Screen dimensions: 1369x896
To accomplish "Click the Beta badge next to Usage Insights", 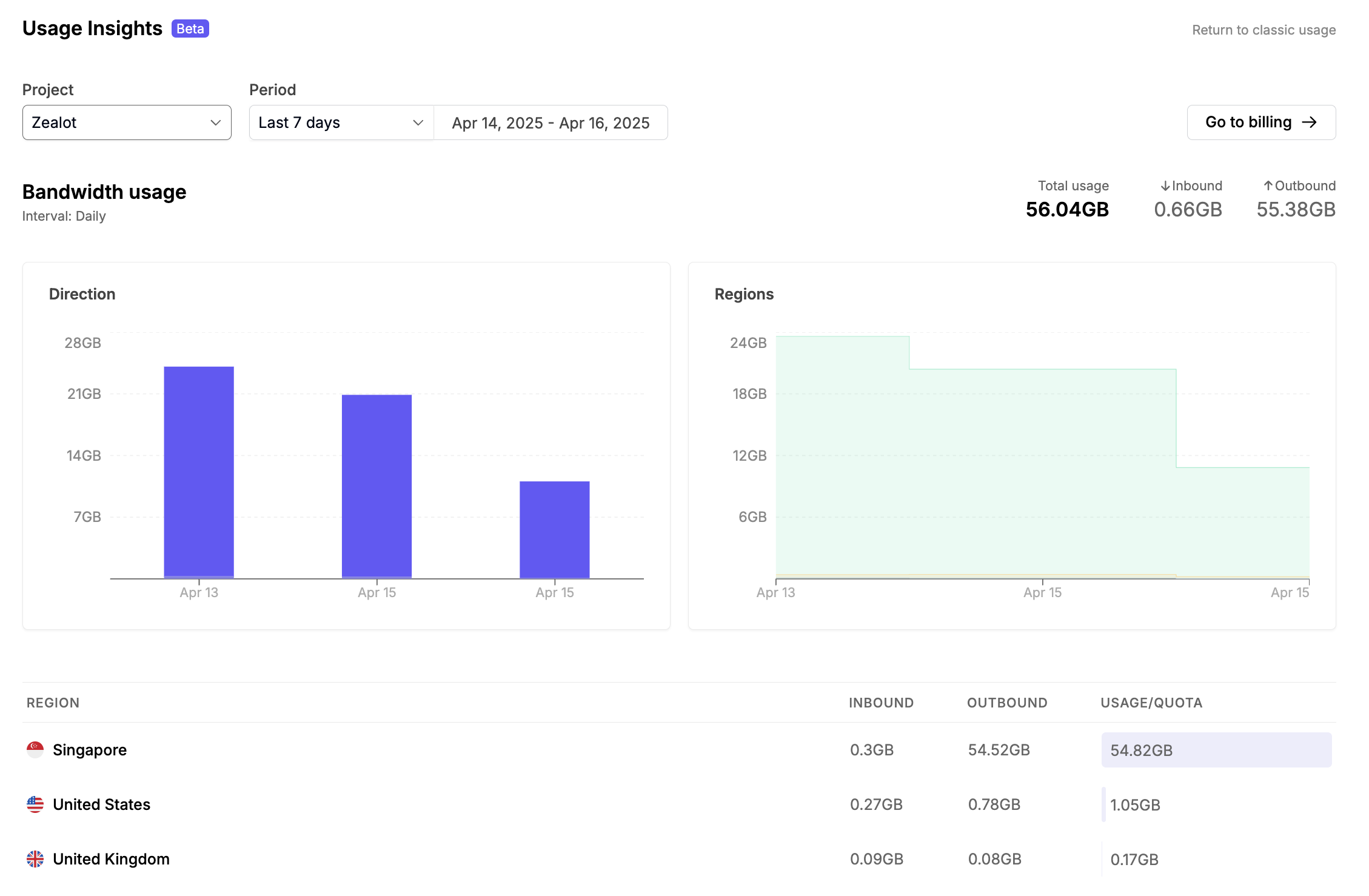I will click(x=190, y=28).
